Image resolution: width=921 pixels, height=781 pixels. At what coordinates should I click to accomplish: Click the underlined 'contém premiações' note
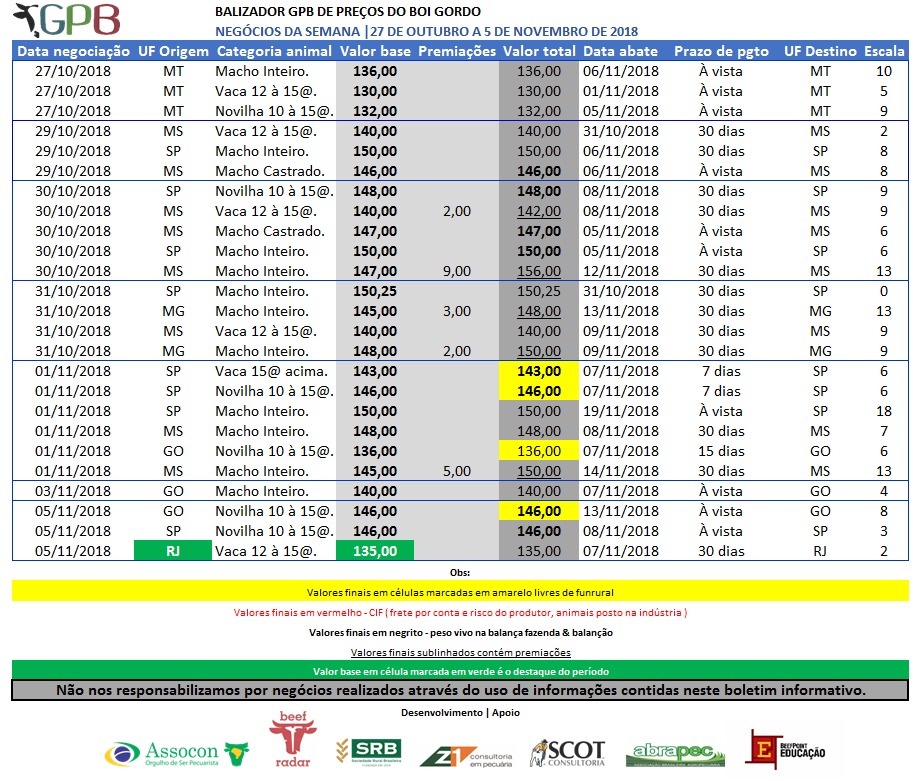(x=460, y=652)
